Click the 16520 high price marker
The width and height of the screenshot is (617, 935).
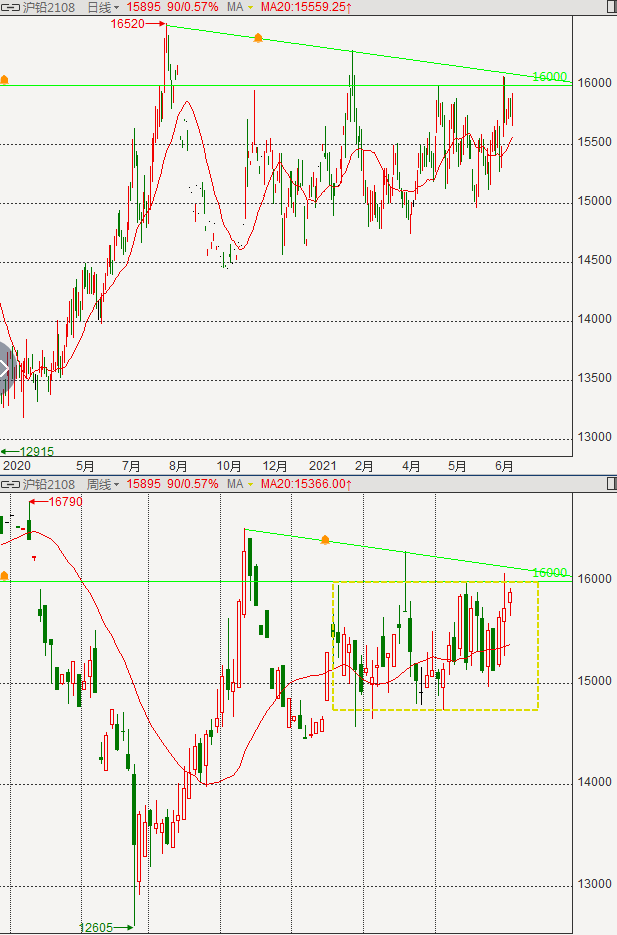point(128,24)
